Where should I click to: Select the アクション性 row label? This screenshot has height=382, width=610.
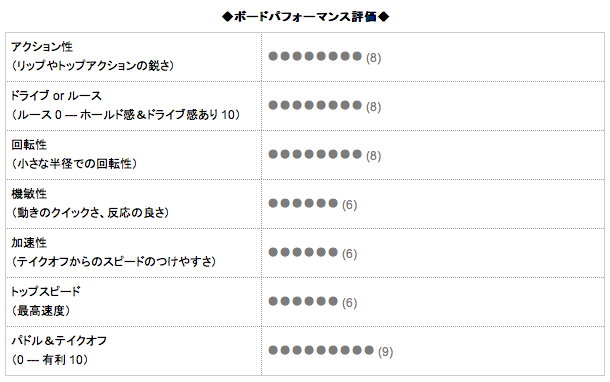(42, 47)
